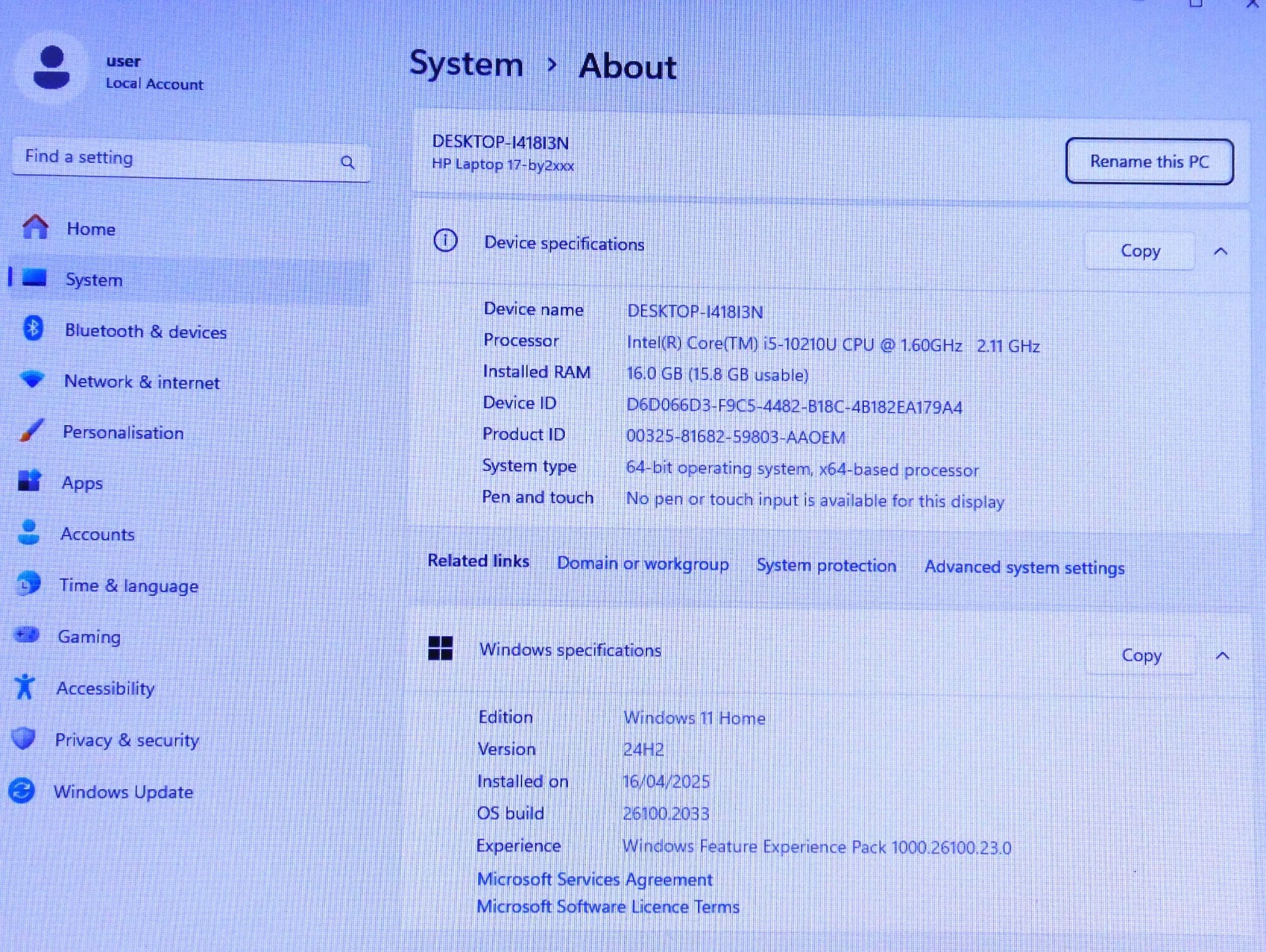
Task: Click the Installed on date 16/04/2025
Action: 666,781
